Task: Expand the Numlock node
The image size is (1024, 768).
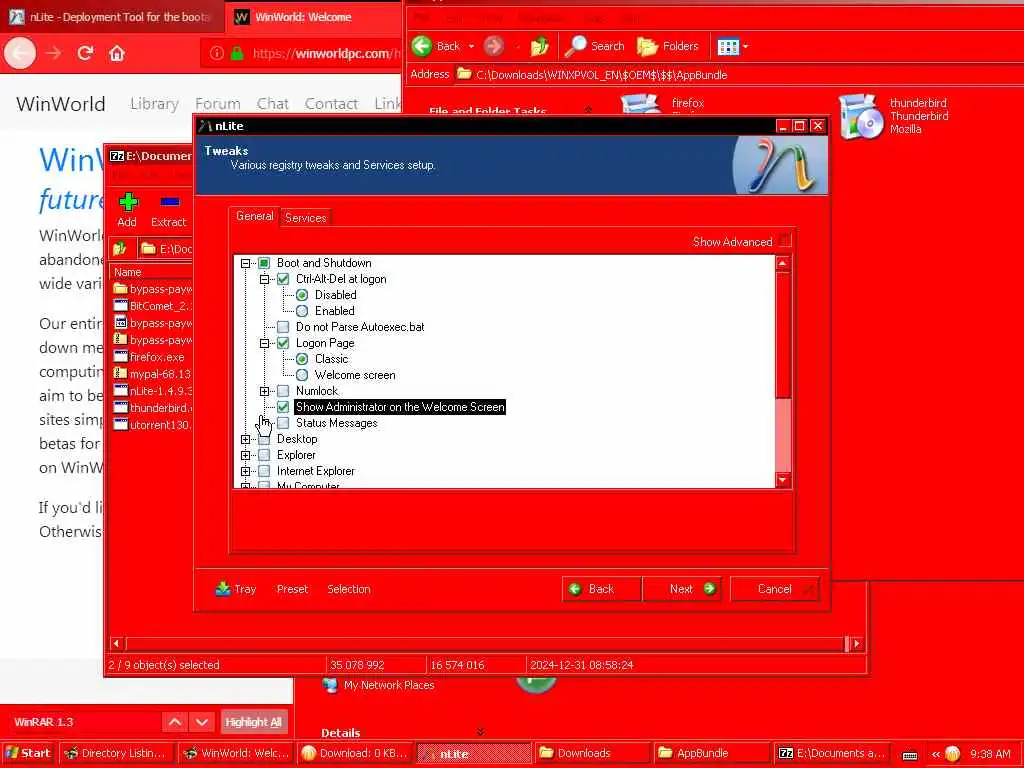Action: click(264, 391)
